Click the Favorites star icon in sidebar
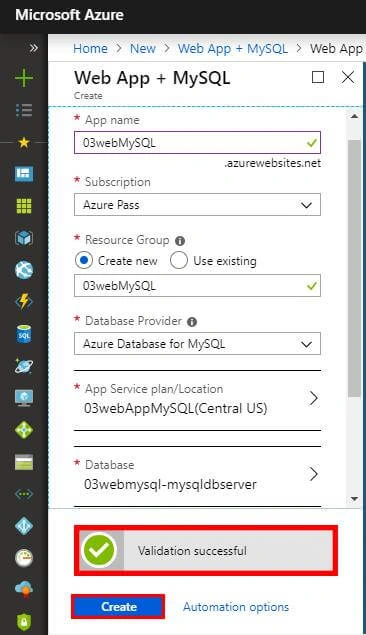Screen dimensions: 366x635 click(24, 142)
